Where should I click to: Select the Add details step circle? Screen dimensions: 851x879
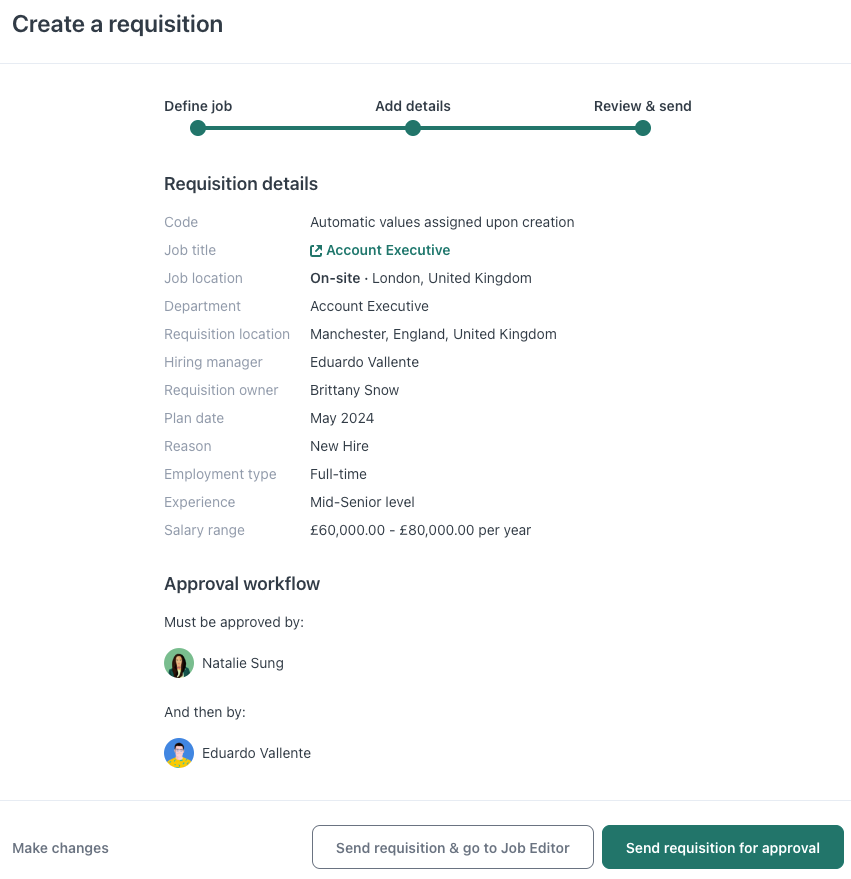pos(413,128)
